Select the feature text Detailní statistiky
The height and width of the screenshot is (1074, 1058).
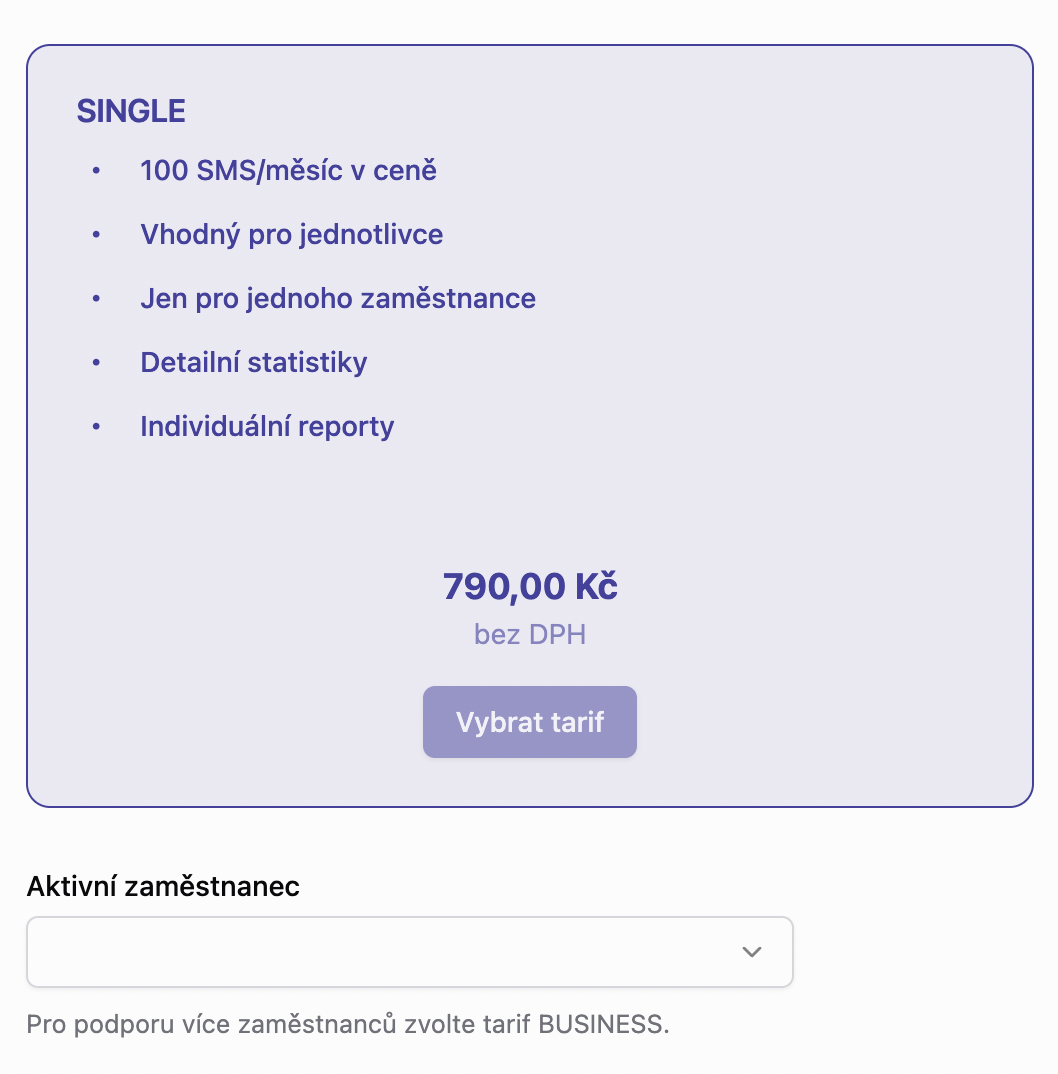coord(254,363)
